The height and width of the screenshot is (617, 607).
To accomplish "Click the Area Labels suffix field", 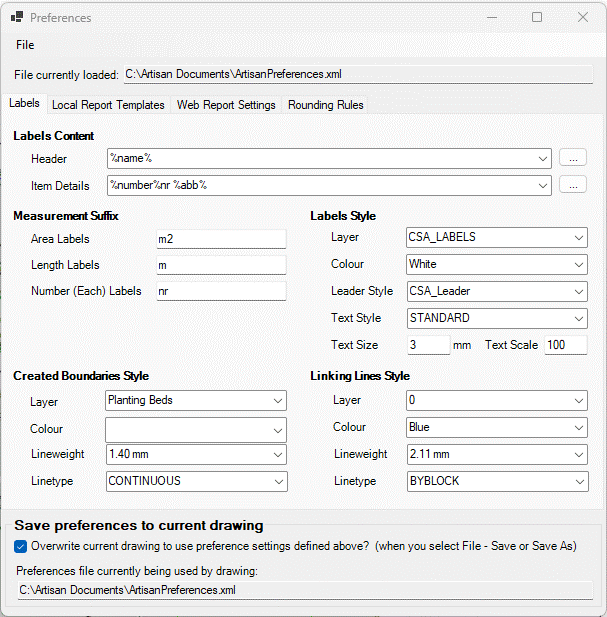I will 220,239.
